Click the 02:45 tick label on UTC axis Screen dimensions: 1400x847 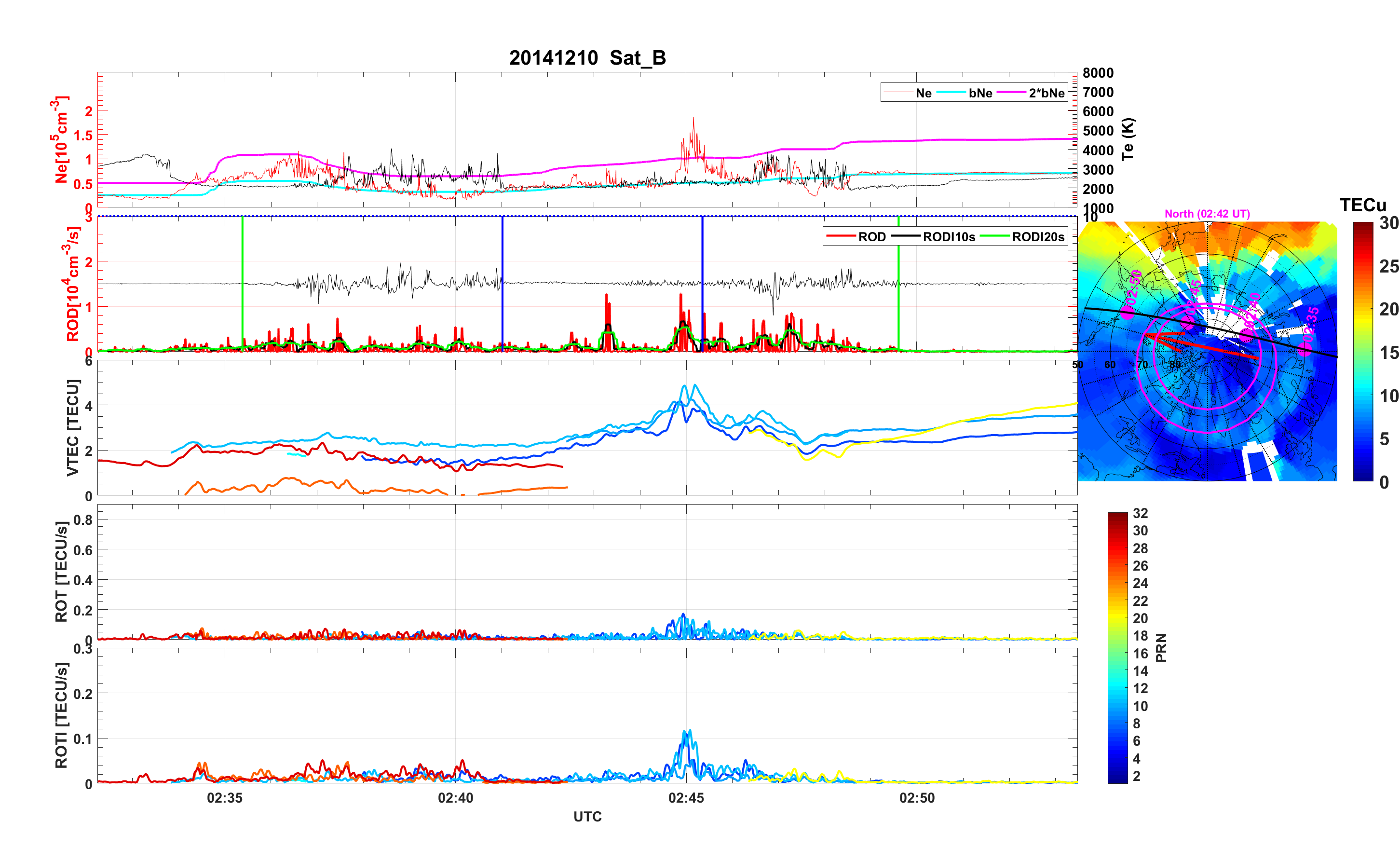(x=686, y=797)
